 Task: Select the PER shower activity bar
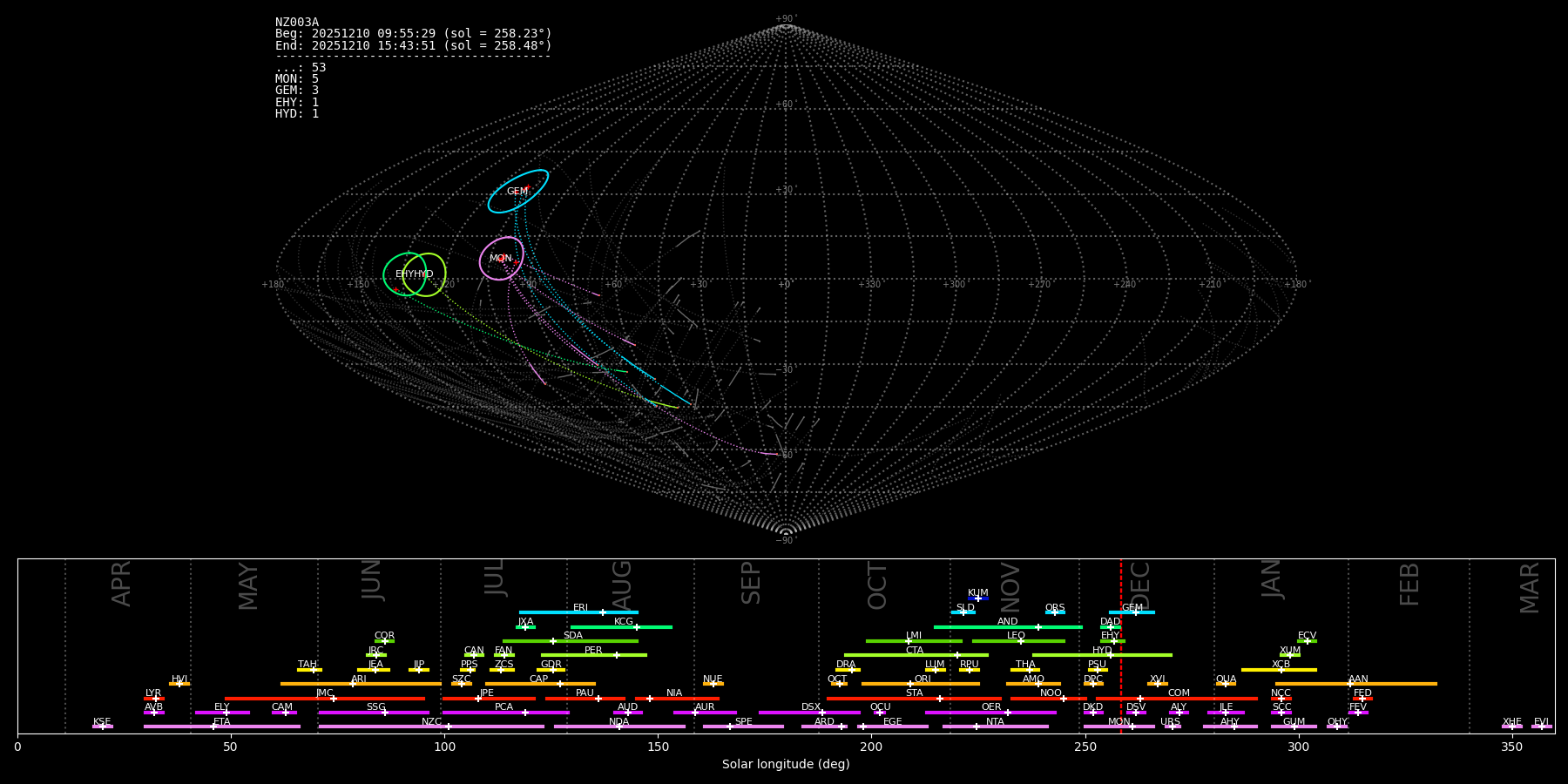click(594, 655)
